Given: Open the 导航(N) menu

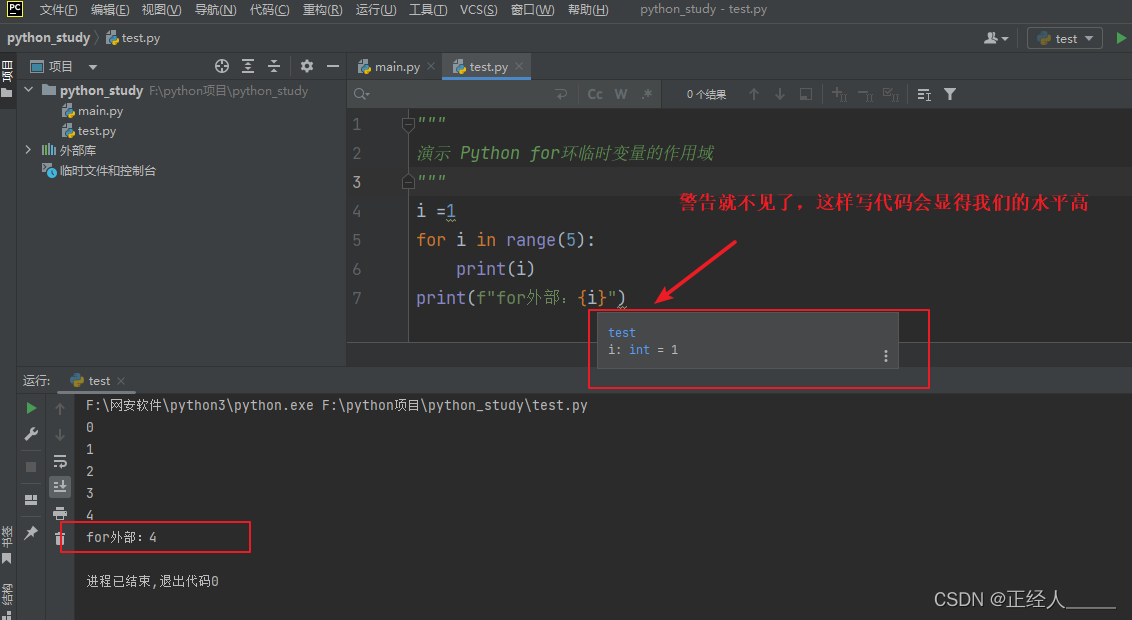Looking at the screenshot, I should tap(216, 10).
